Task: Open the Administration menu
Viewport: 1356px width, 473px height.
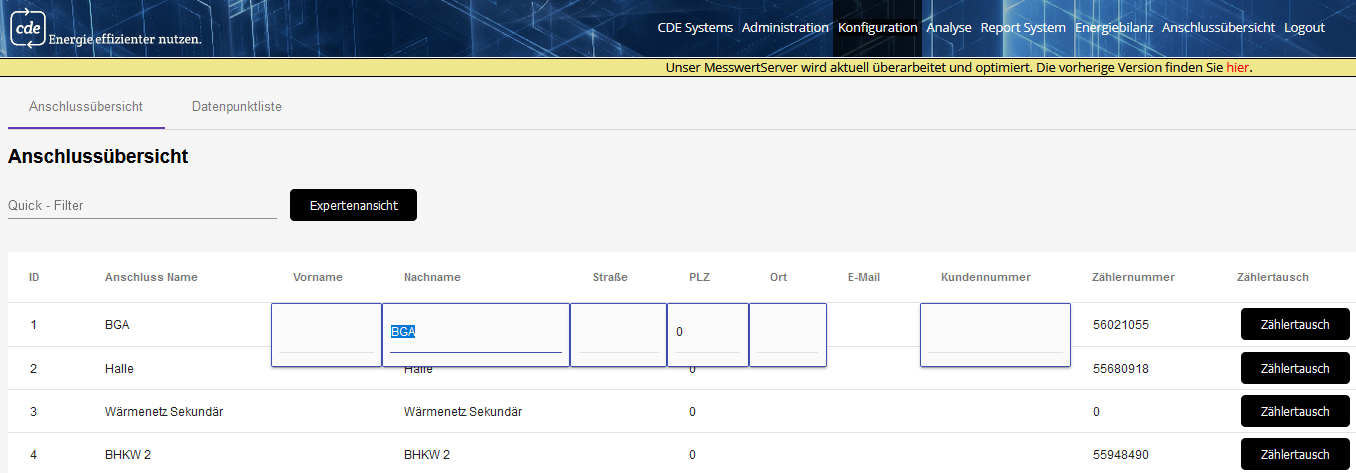Action: (785, 28)
